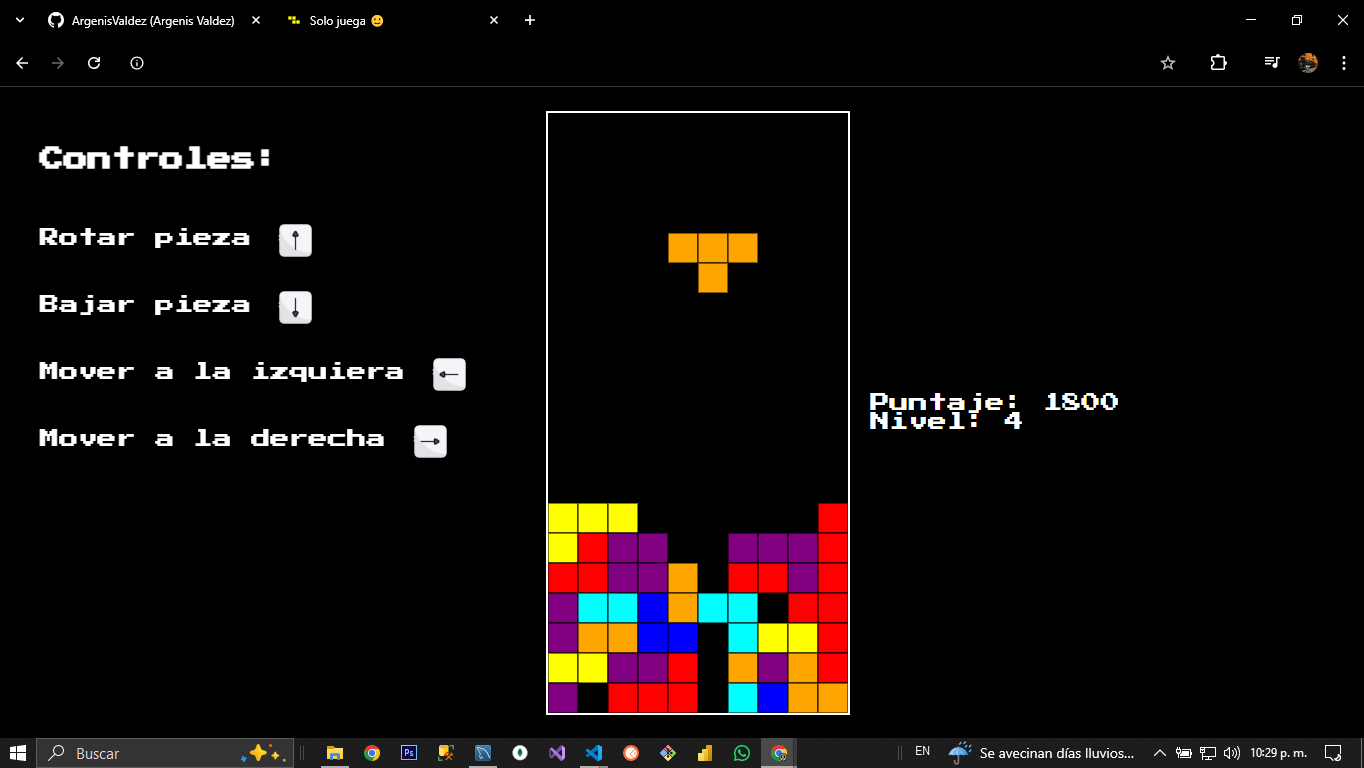Click the up arrow key icon for rotating
Viewport: 1364px width, 768px height.
click(x=295, y=240)
